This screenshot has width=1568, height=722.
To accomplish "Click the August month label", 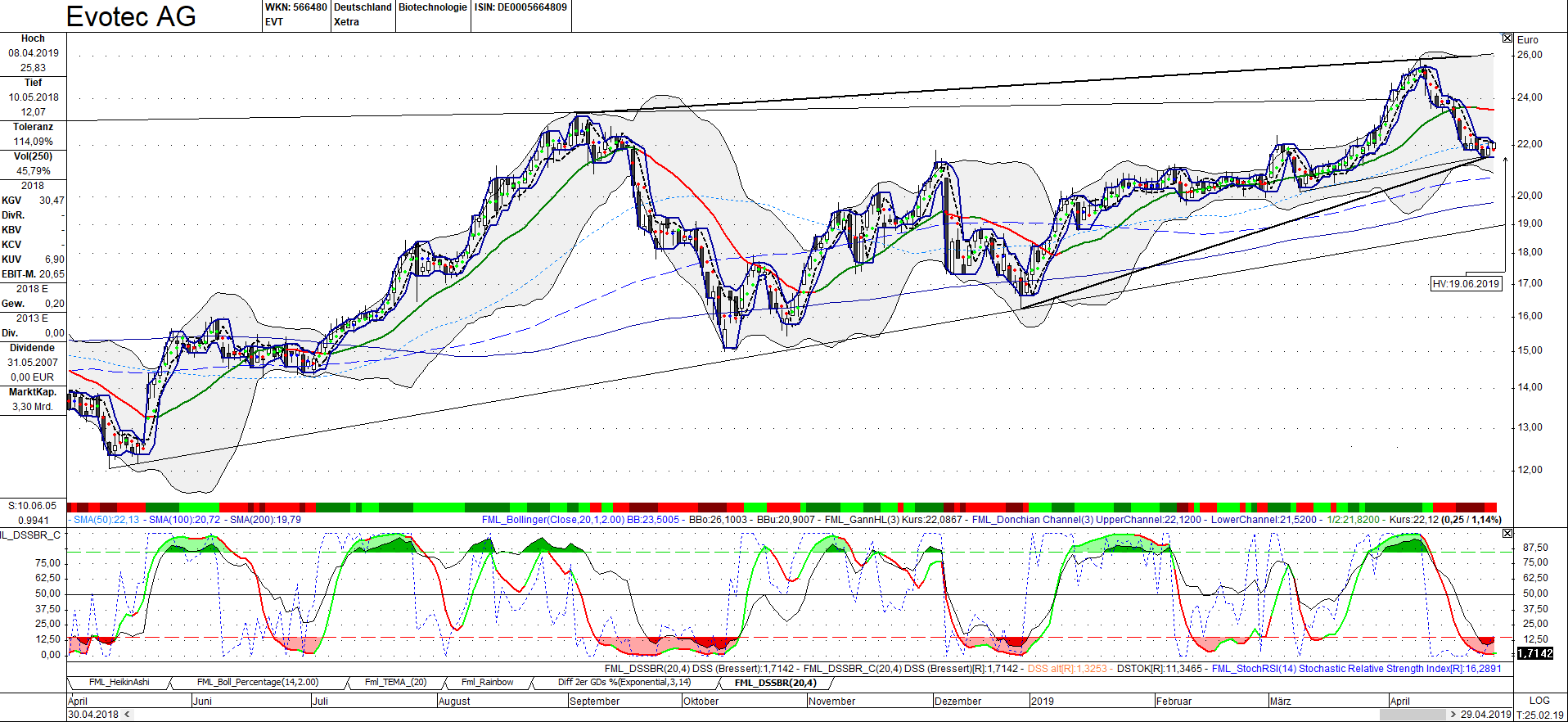I will (x=454, y=702).
